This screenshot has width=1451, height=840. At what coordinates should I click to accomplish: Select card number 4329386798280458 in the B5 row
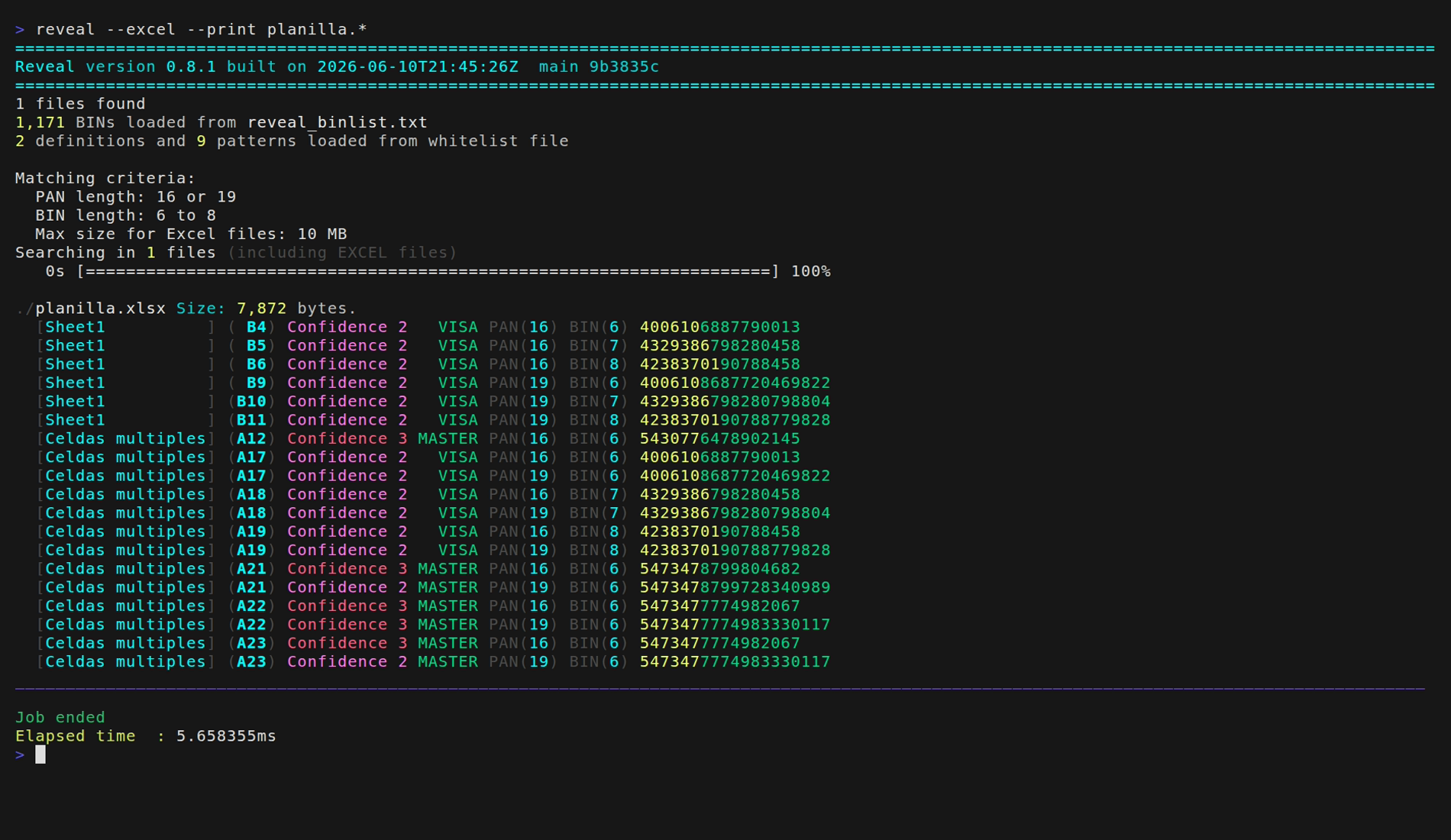pyautogui.click(x=719, y=346)
